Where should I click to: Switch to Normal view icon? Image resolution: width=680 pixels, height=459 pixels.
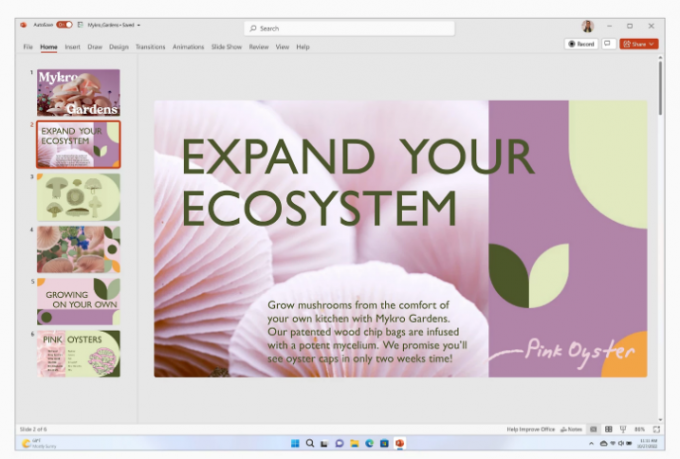[x=593, y=429]
